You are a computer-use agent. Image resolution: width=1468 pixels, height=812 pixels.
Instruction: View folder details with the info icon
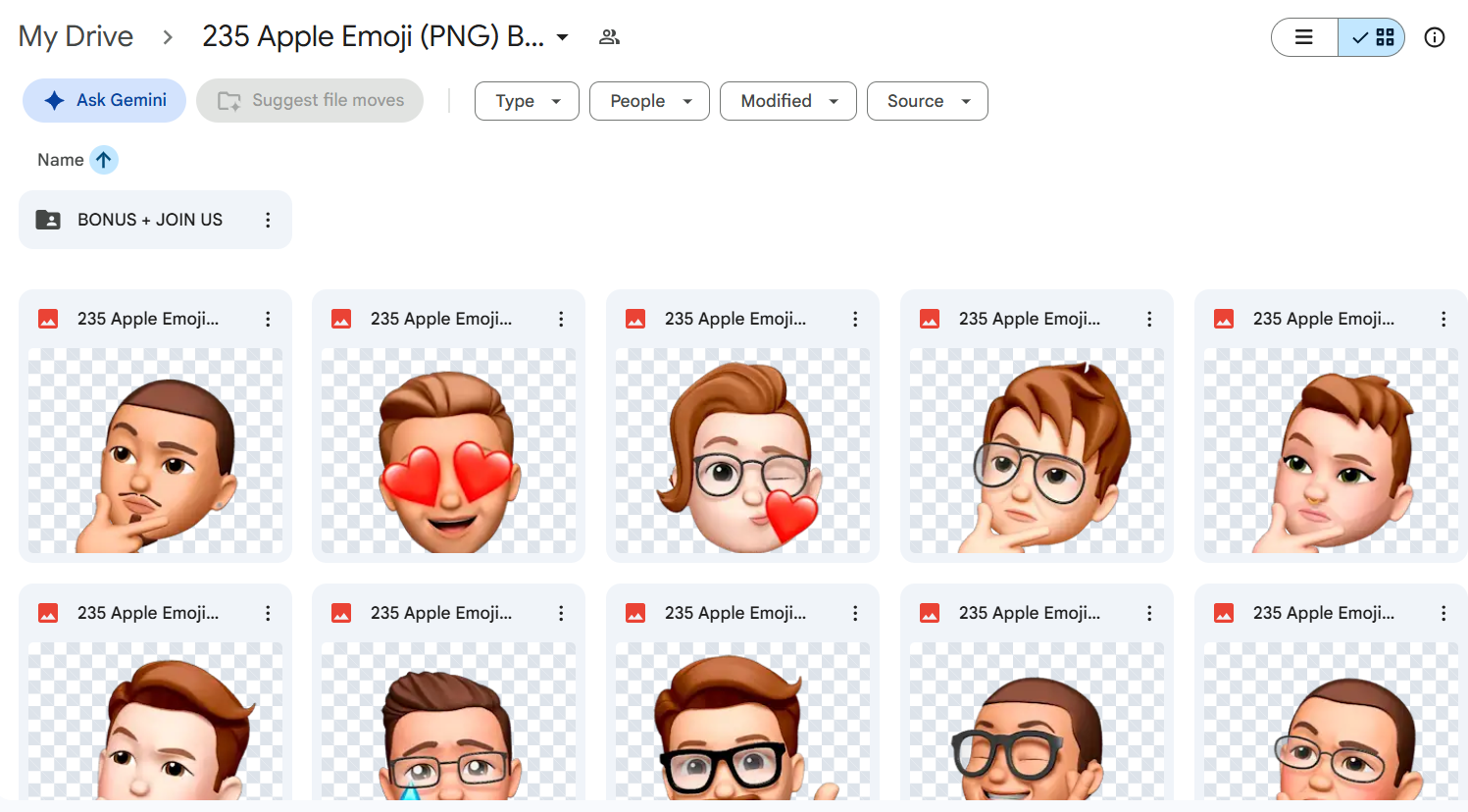(1435, 37)
